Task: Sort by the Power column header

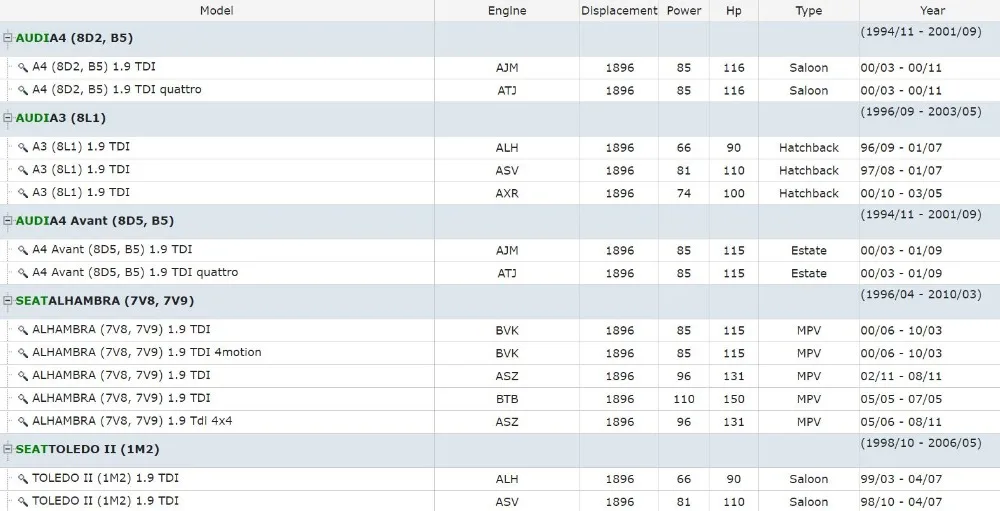Action: pos(684,11)
